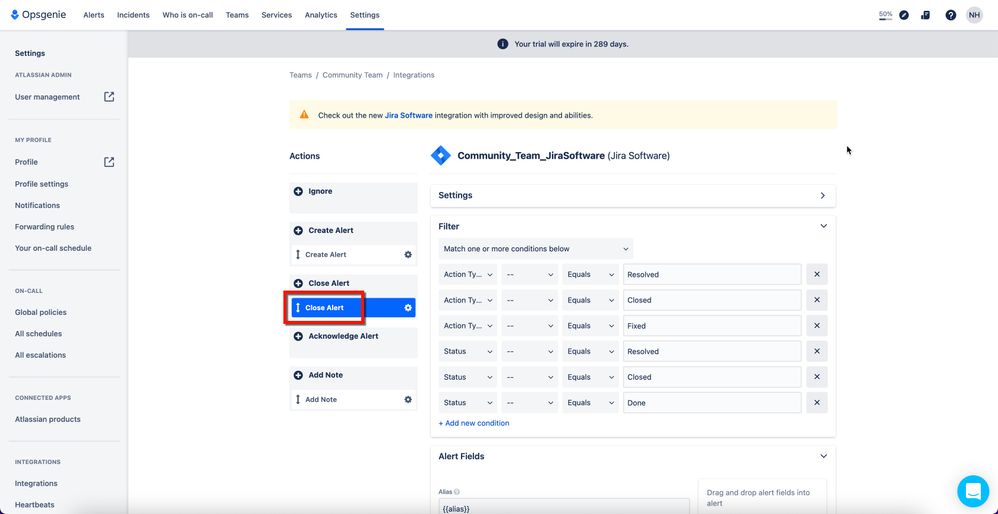Open Atlassian products in sidebar

(x=48, y=419)
